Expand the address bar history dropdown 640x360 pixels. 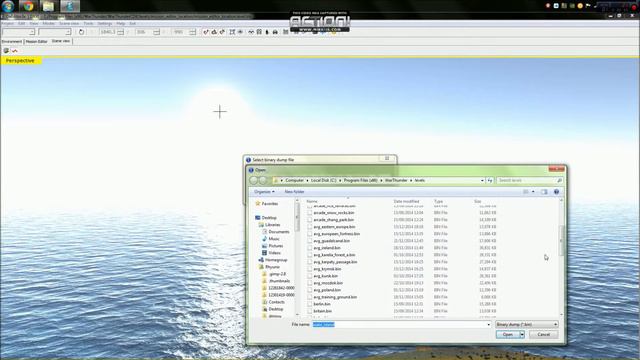tap(482, 180)
